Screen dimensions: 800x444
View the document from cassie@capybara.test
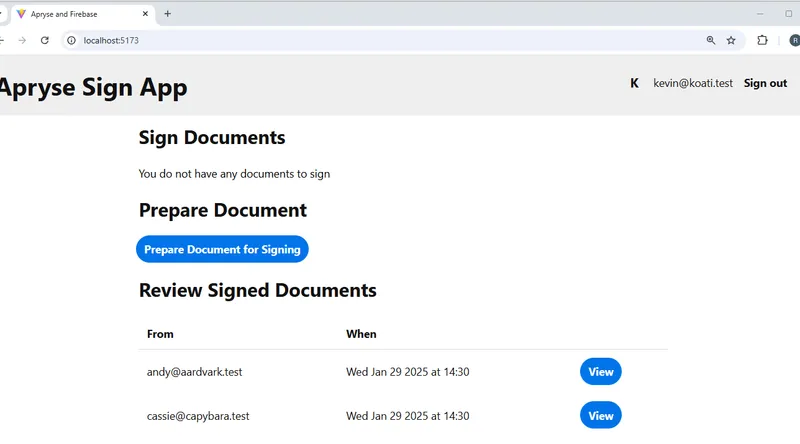click(601, 415)
